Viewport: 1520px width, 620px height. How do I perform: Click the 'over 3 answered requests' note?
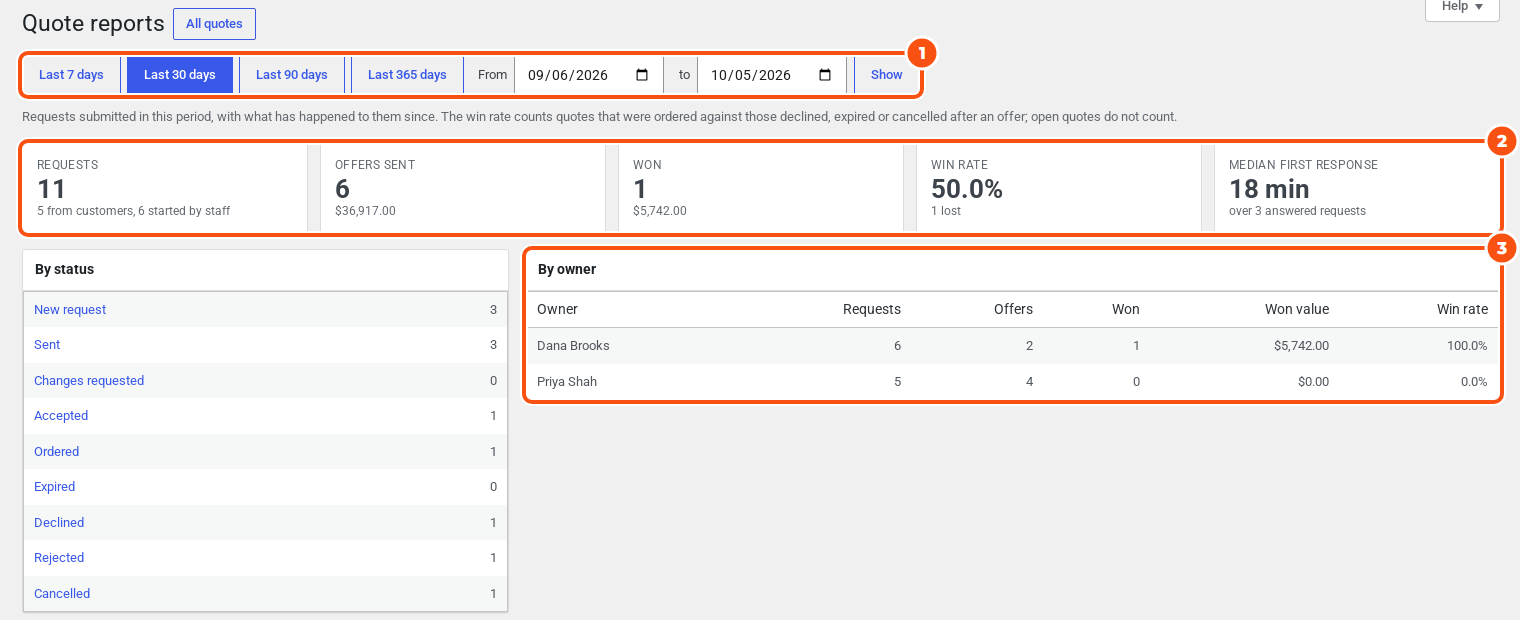click(x=1297, y=211)
